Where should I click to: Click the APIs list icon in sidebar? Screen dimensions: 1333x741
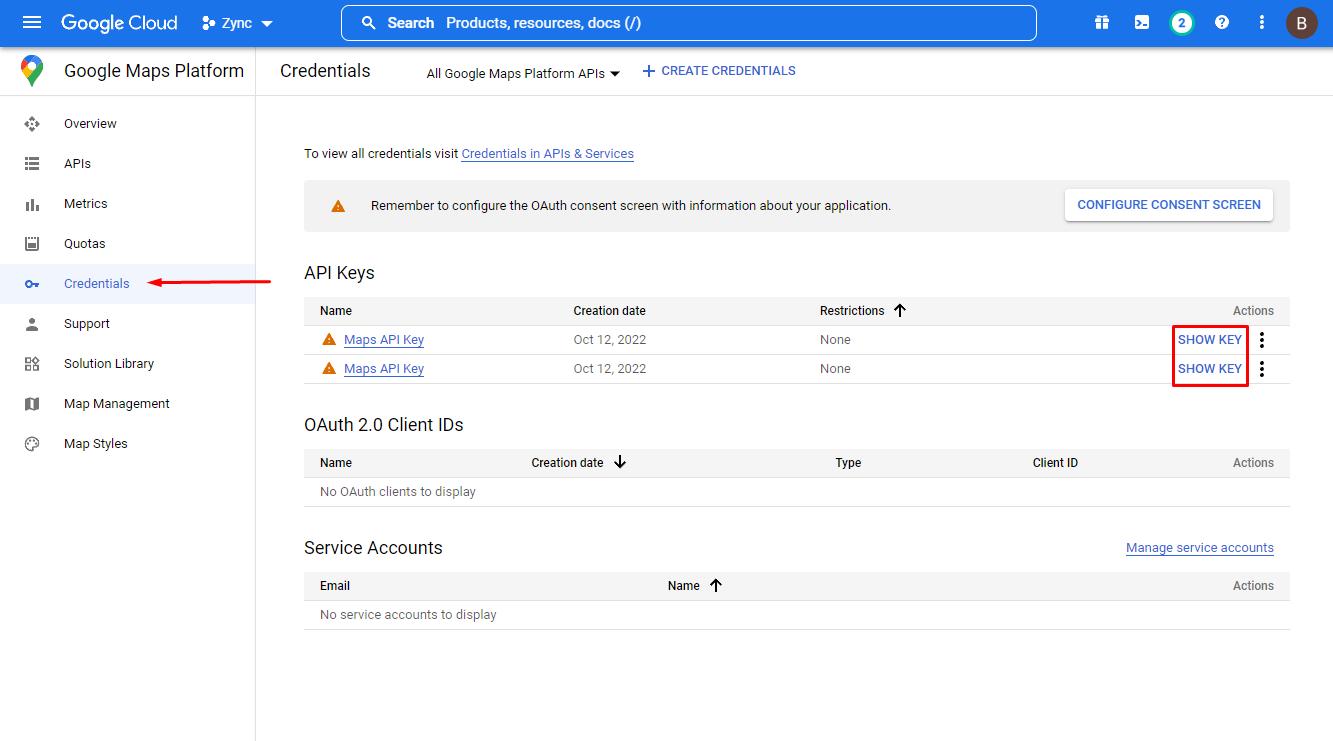coord(32,164)
